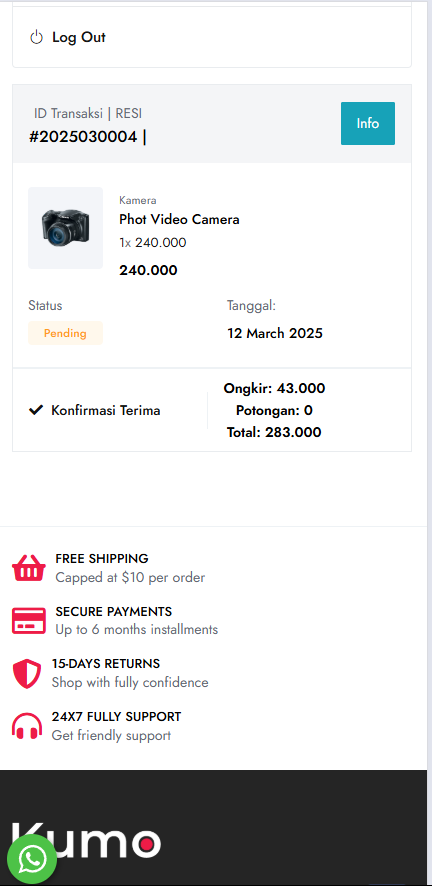Viewport: 432px width, 886px height.
Task: Click the Konfirmasi Terima checkmark icon
Action: [x=36, y=410]
